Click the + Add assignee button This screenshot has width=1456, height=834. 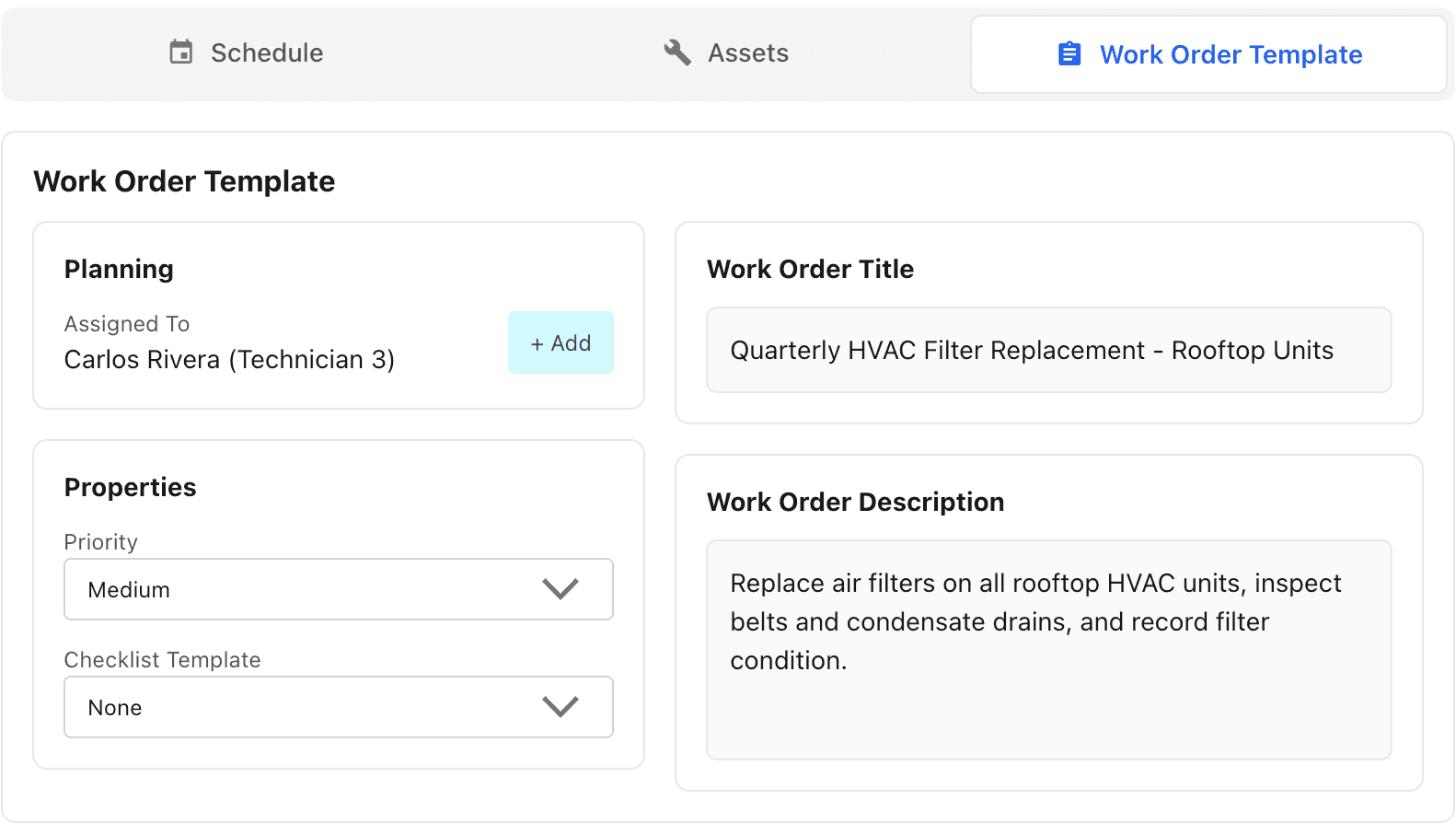[561, 343]
